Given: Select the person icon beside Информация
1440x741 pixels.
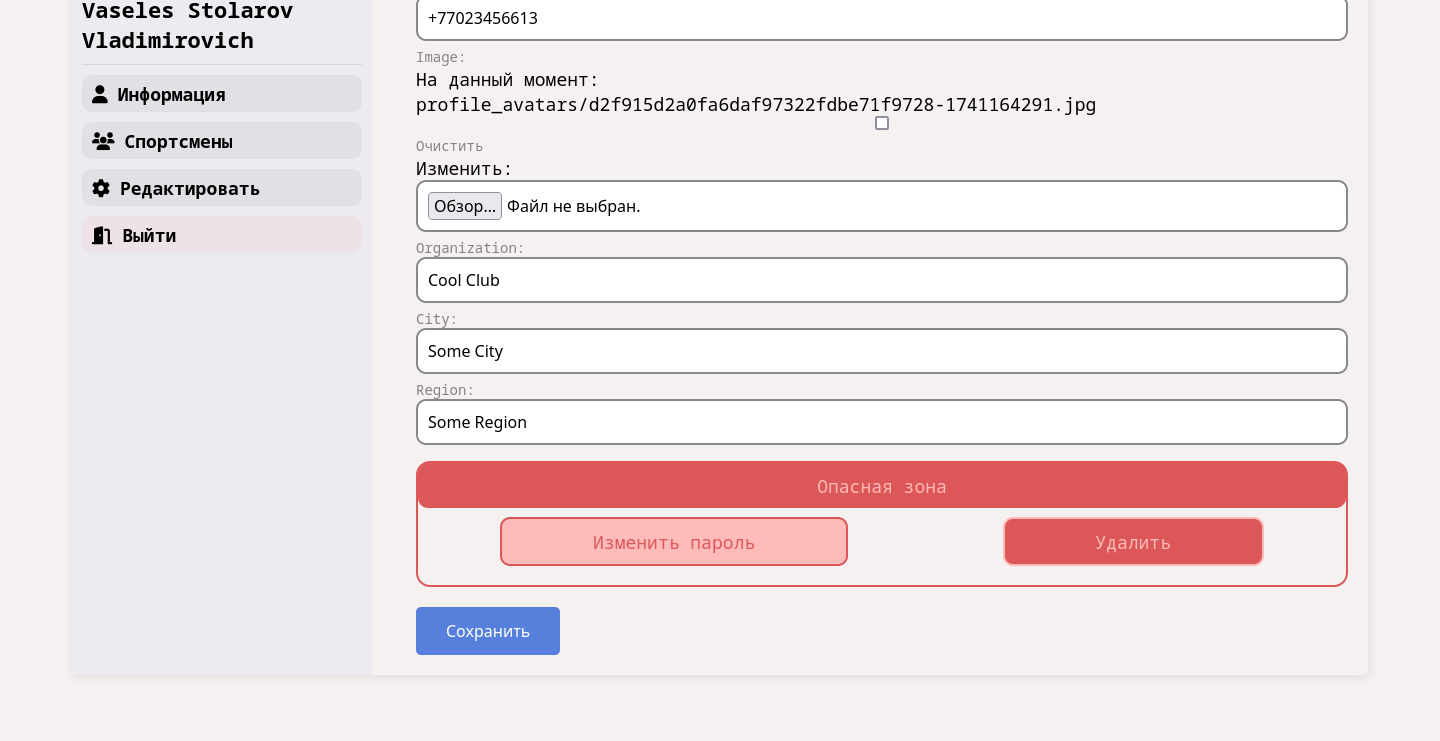Looking at the screenshot, I should point(100,94).
